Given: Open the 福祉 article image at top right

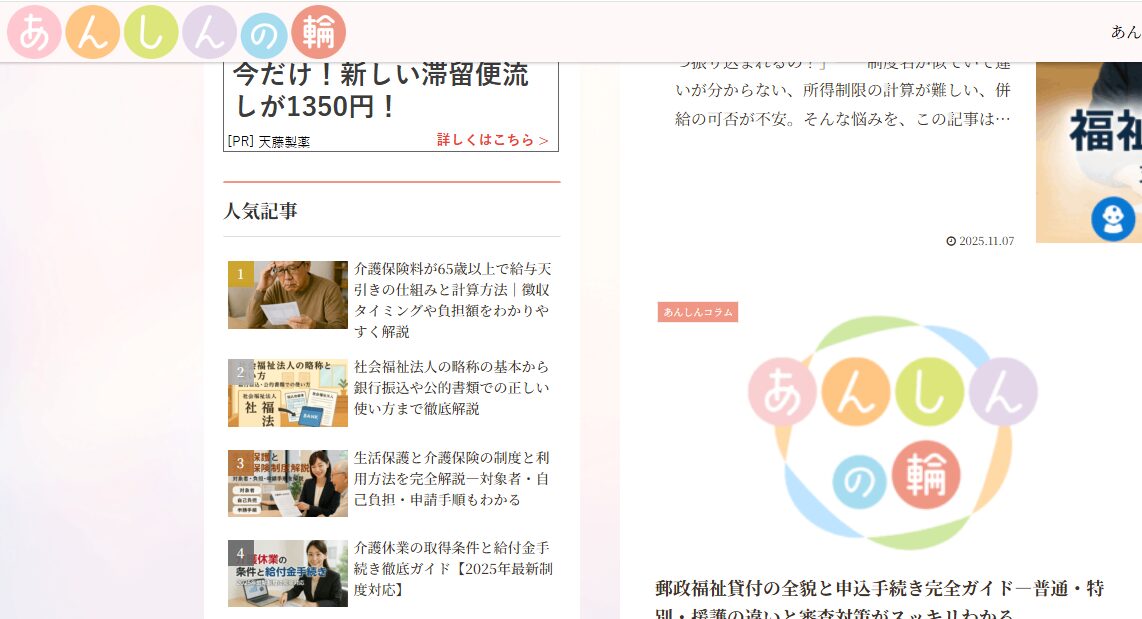Looking at the screenshot, I should pos(1088,150).
